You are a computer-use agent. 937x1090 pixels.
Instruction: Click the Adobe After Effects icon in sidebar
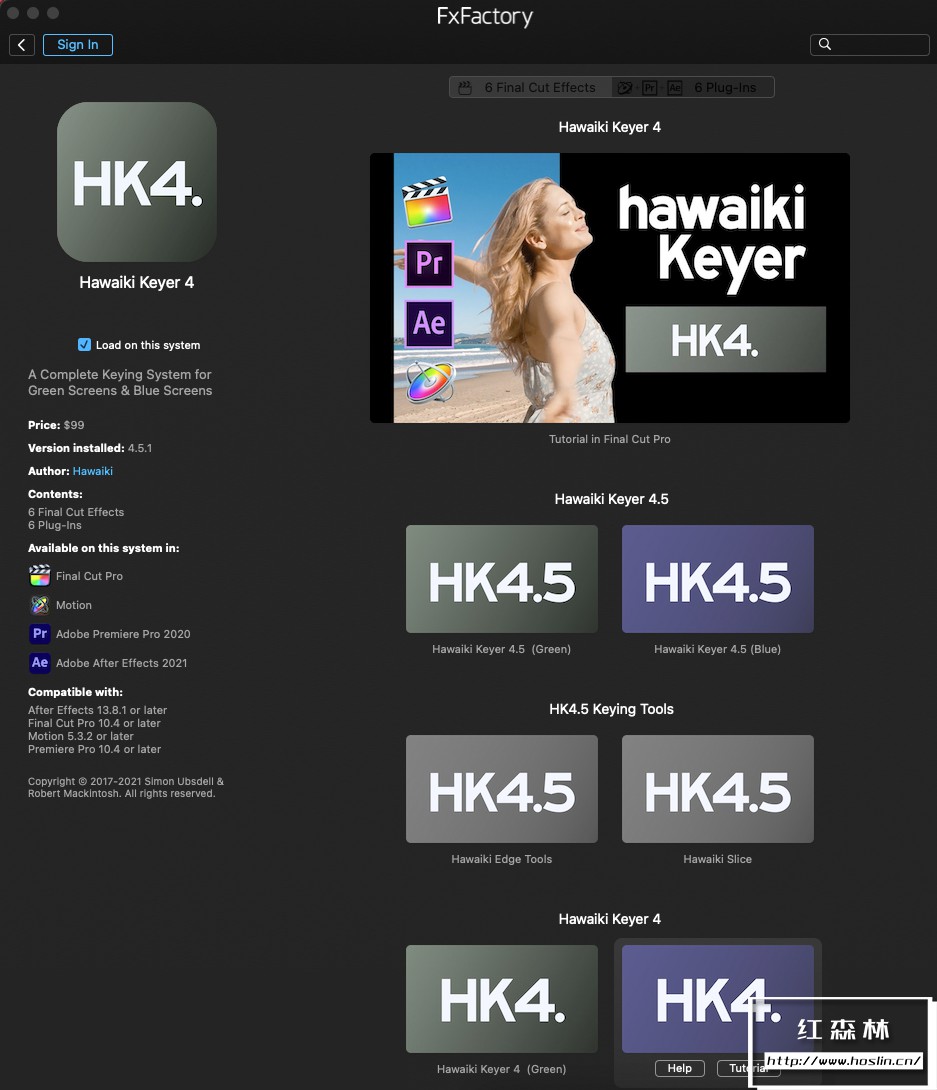point(40,663)
